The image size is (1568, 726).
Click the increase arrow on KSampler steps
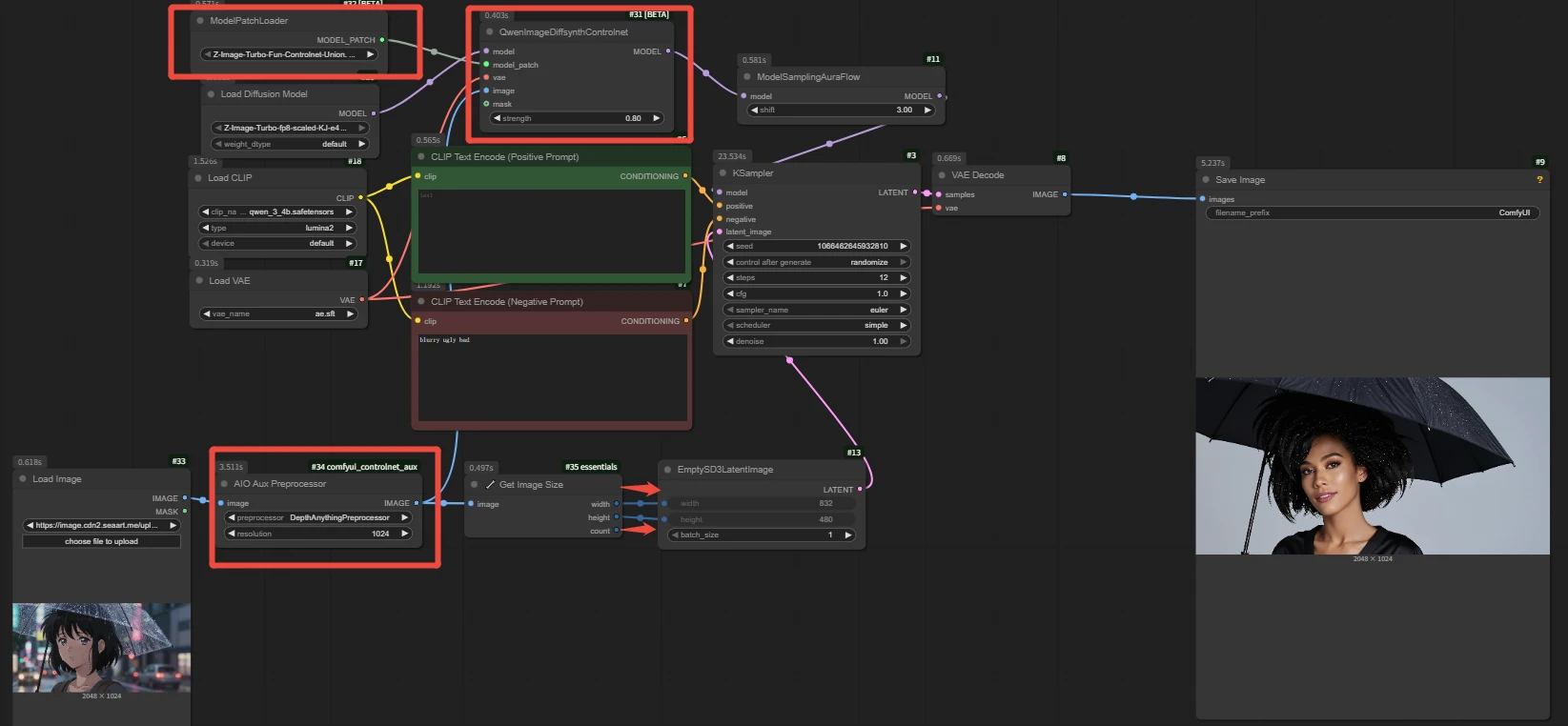903,278
